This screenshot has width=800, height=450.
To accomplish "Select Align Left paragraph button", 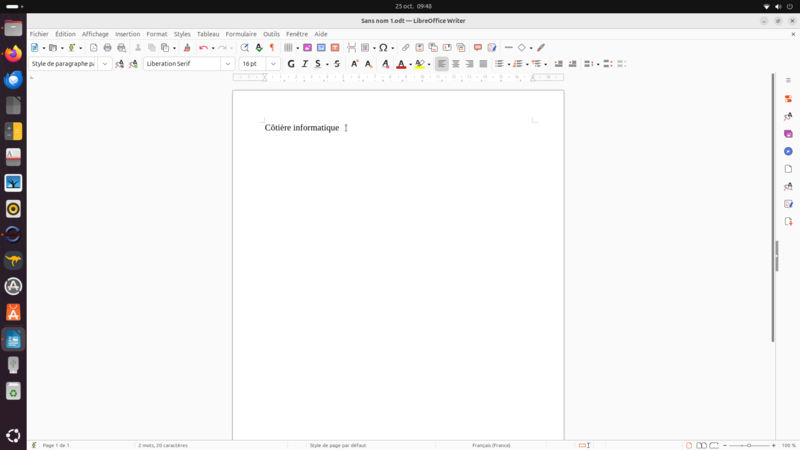I will pyautogui.click(x=442, y=64).
